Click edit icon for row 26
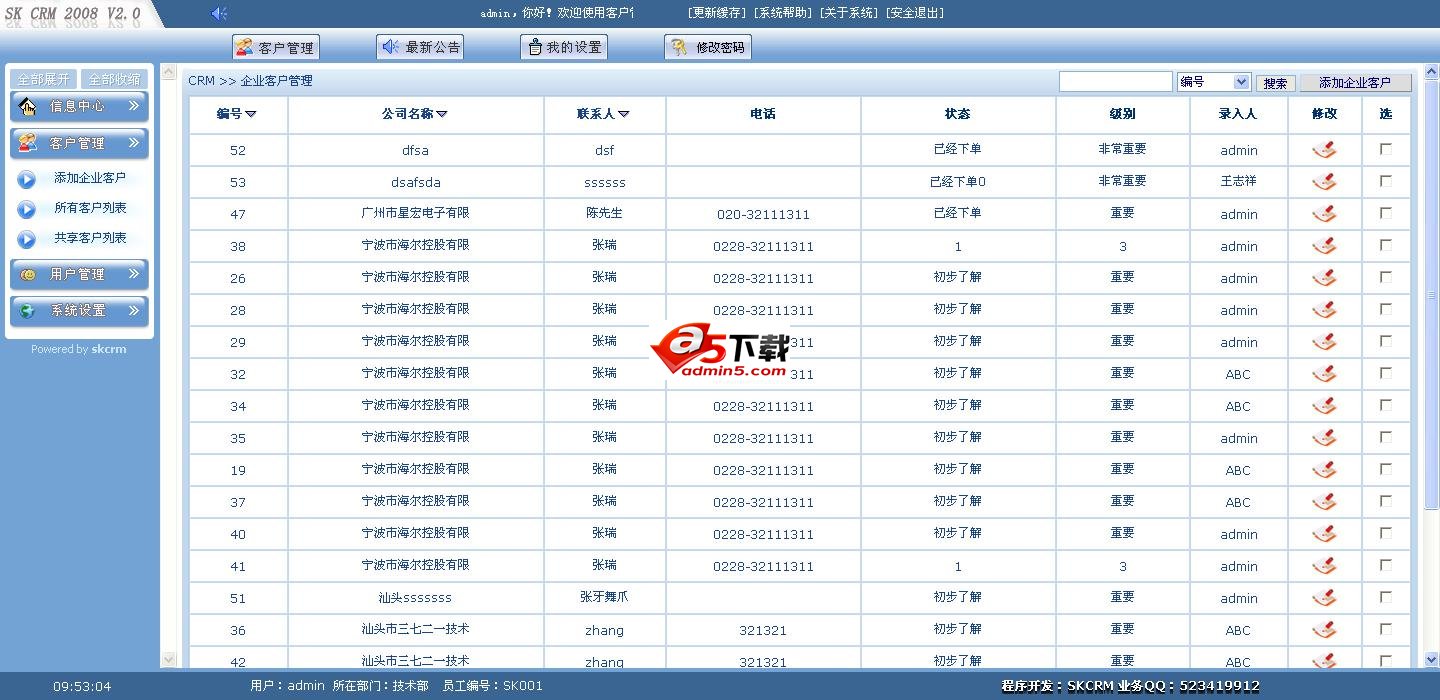Viewport: 1440px width, 700px height. (x=1324, y=278)
